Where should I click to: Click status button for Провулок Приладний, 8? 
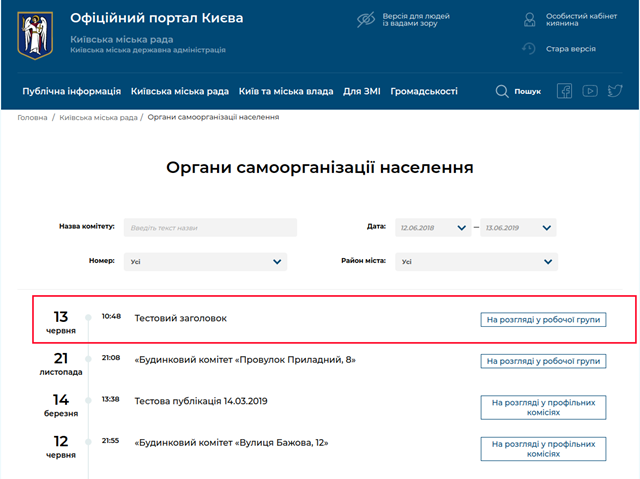click(544, 361)
